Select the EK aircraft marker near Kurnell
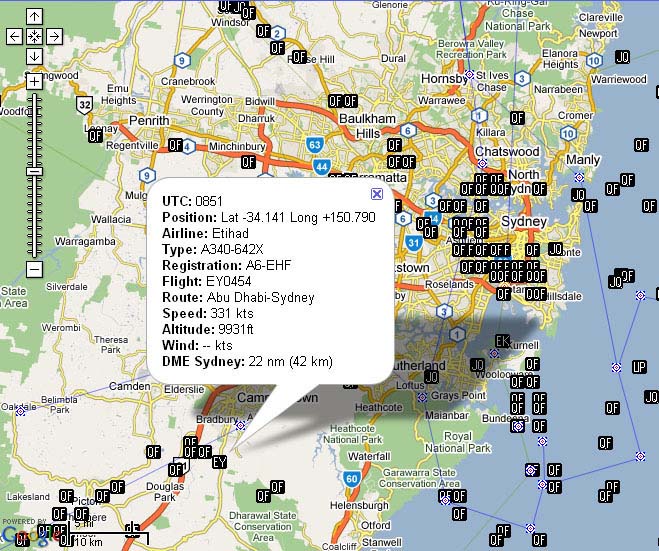The height and width of the screenshot is (551, 659). tap(502, 341)
